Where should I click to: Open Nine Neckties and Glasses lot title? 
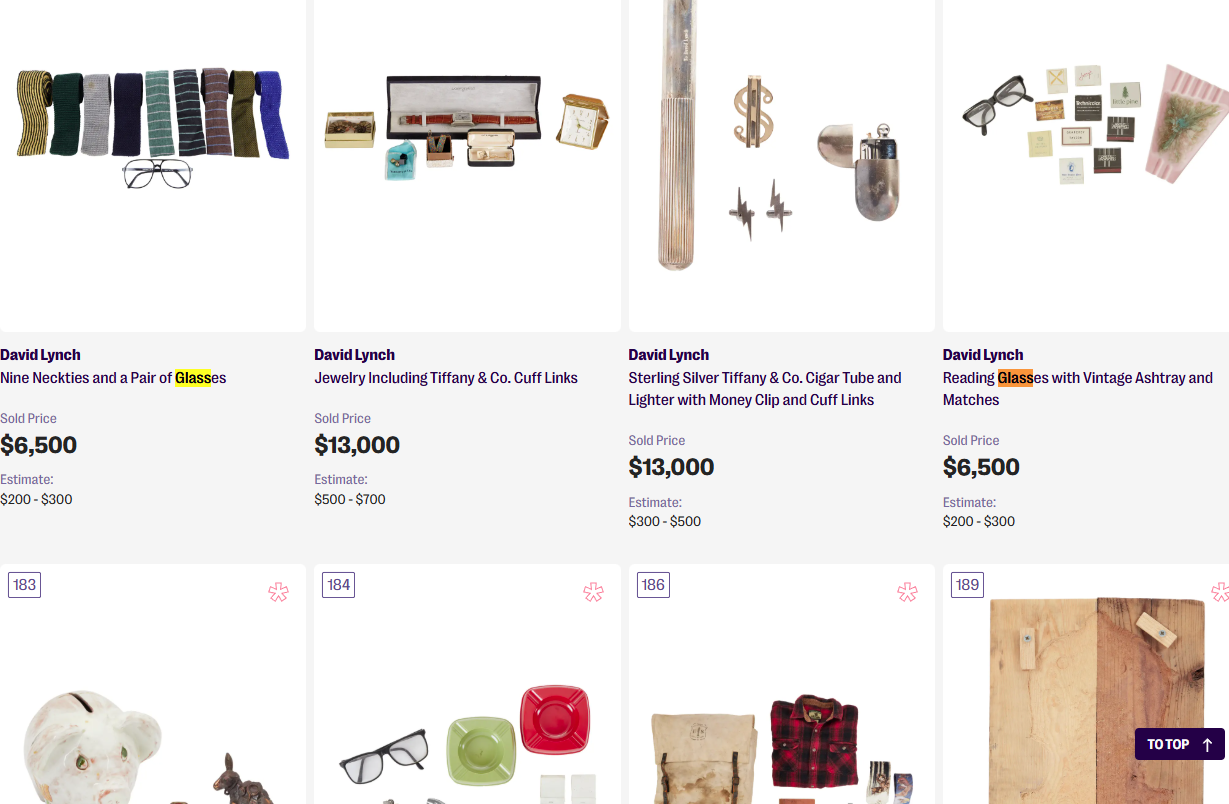tap(113, 378)
